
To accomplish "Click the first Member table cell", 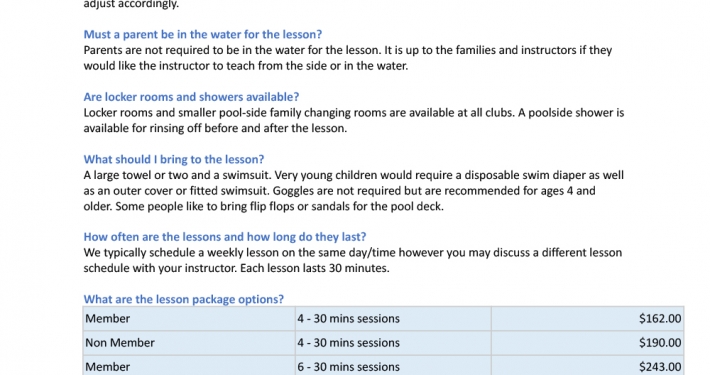I will (189, 319).
